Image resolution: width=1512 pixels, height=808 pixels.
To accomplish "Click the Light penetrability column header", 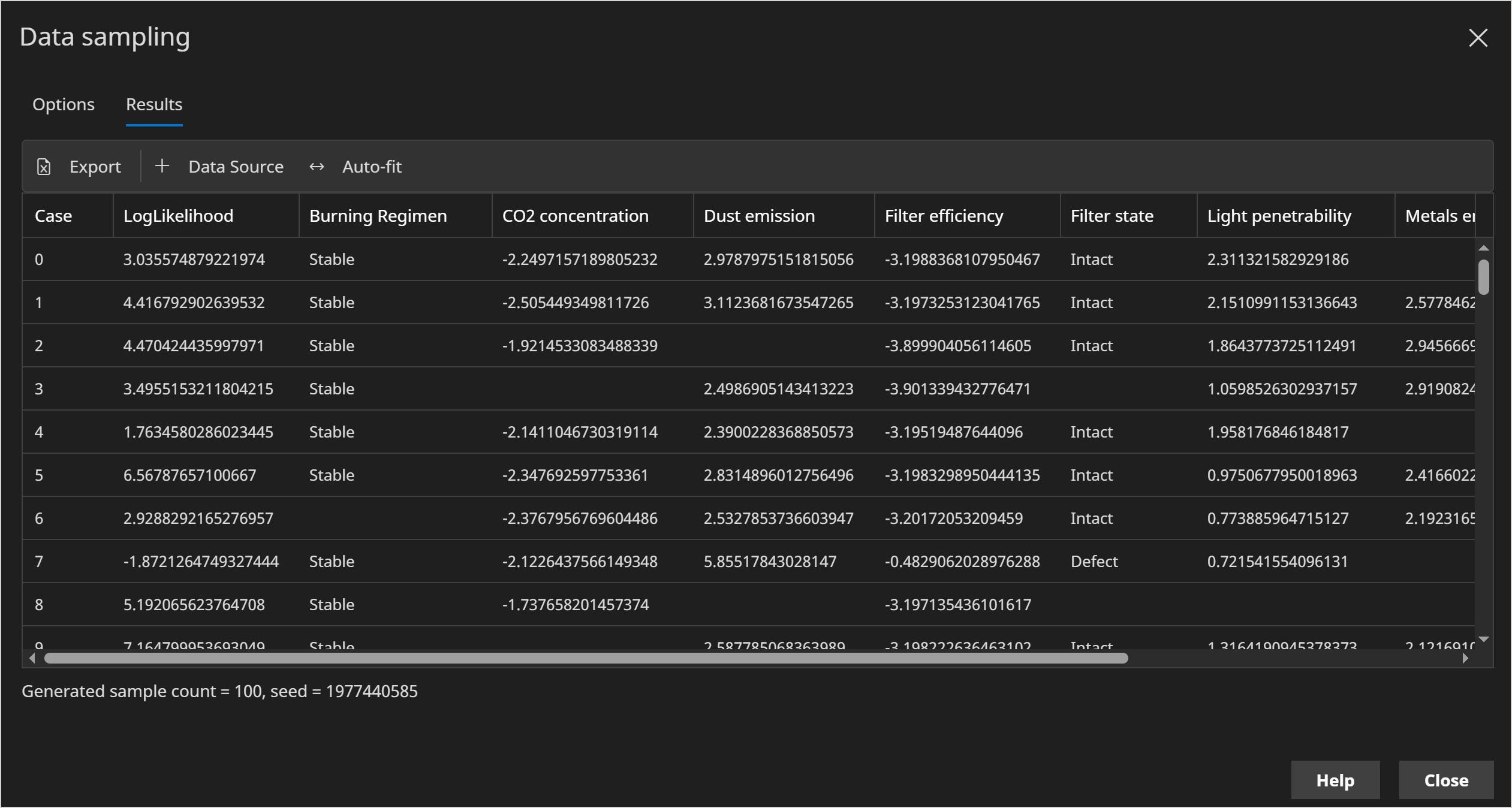I will click(1279, 216).
